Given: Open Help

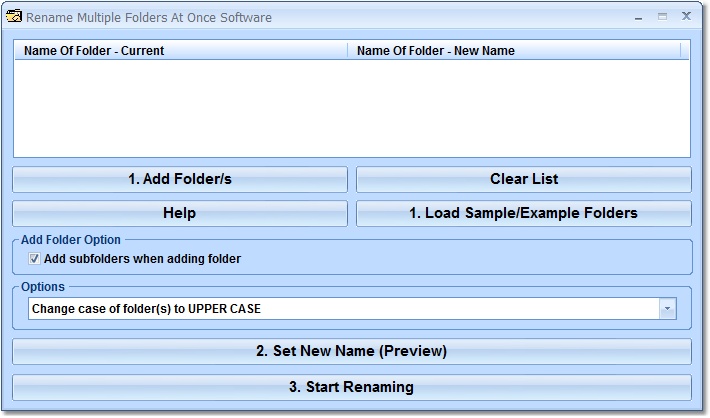Looking at the screenshot, I should point(179,213).
